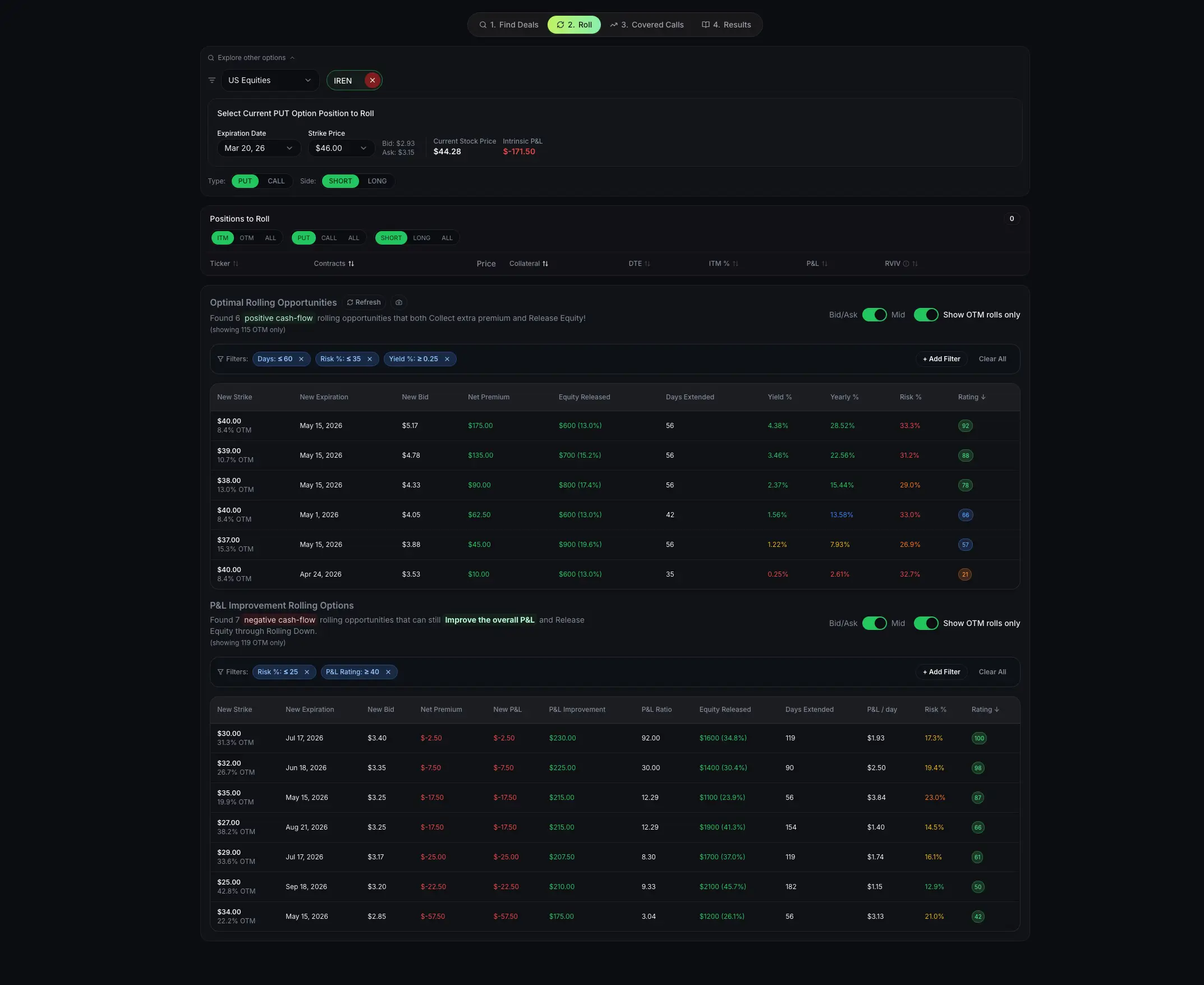
Task: Sort positions by P&L column
Action: (x=817, y=264)
